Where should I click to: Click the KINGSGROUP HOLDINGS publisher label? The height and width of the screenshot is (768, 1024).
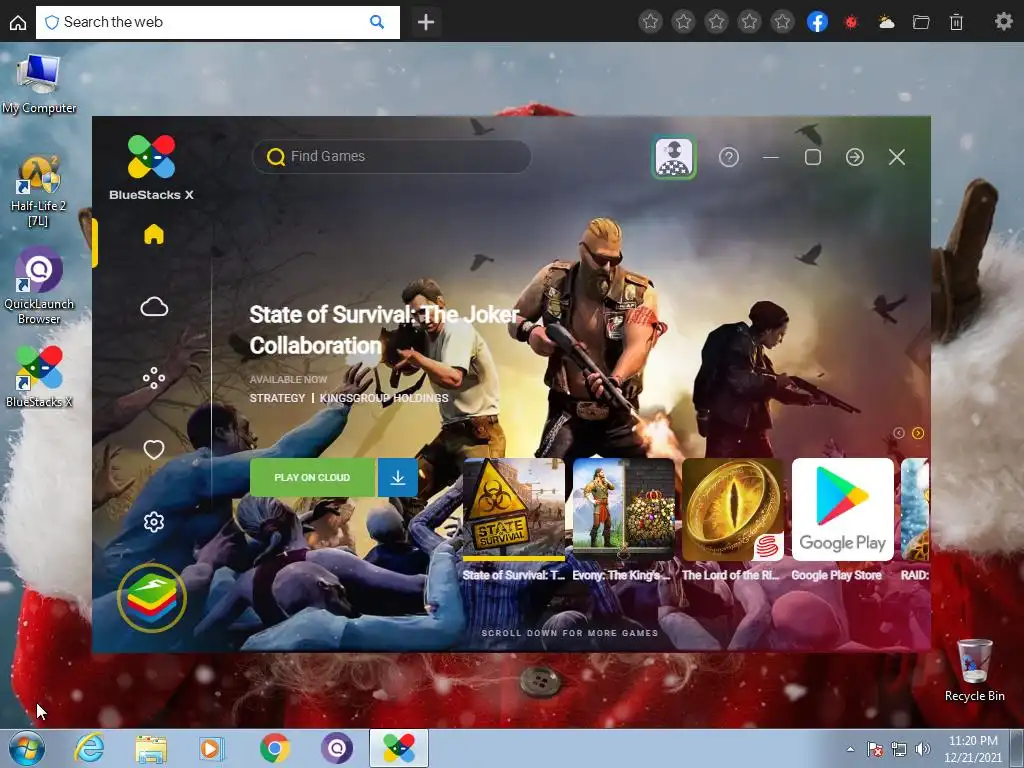coord(384,398)
